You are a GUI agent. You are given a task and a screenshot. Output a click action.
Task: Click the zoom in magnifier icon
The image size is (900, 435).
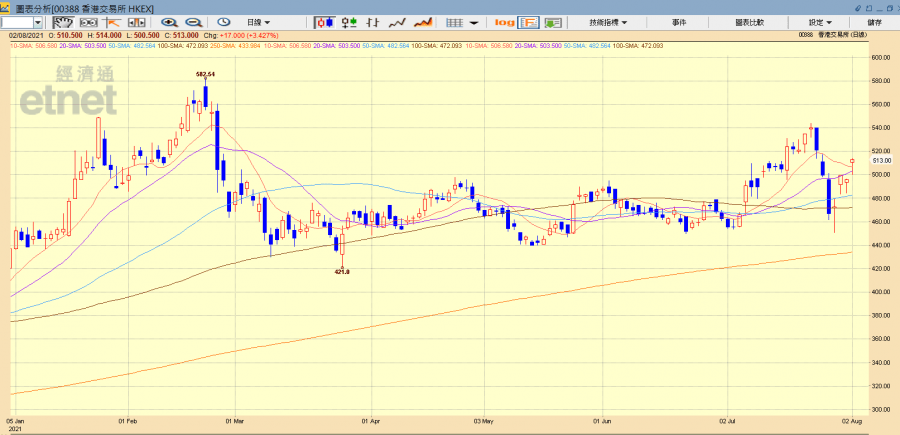(x=168, y=22)
